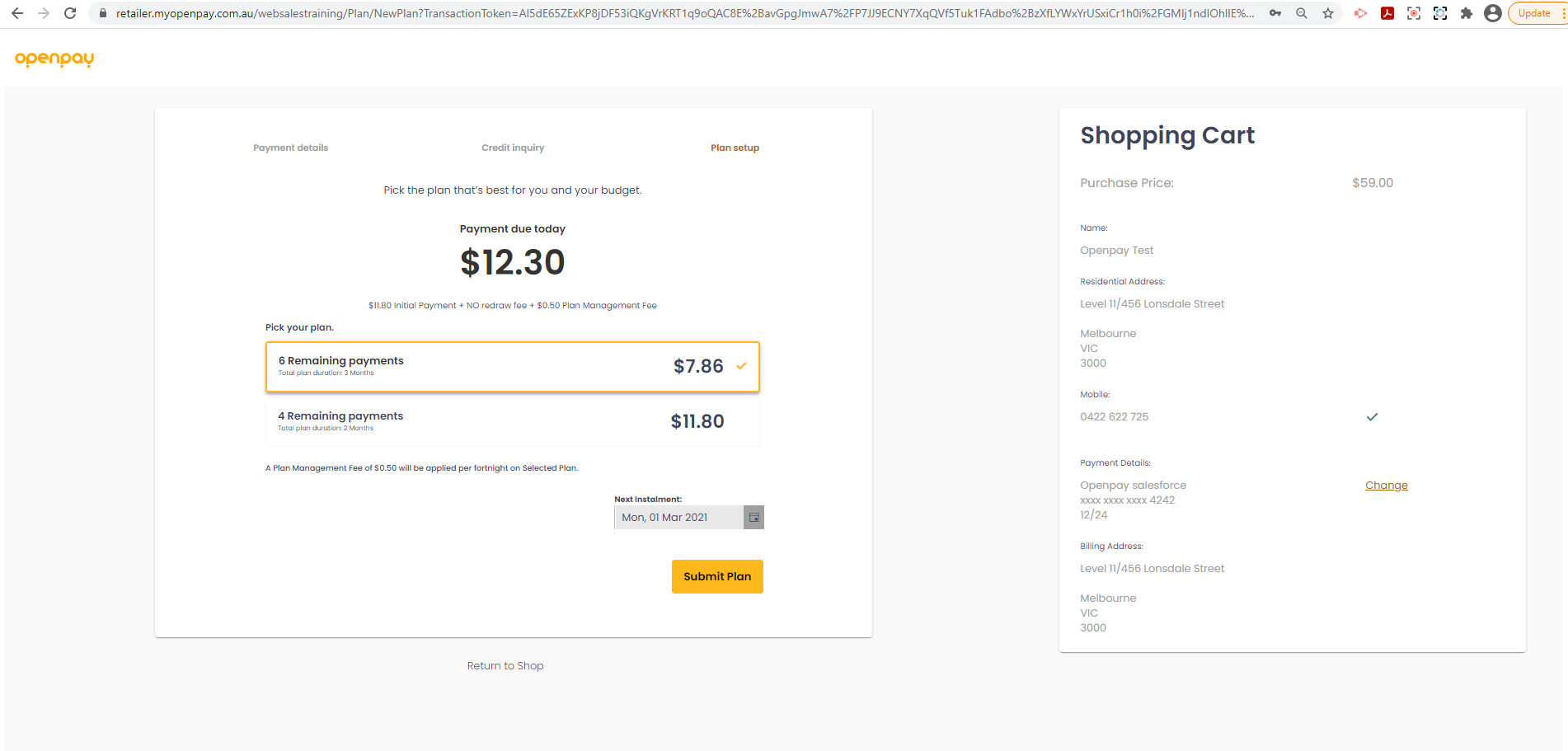Follow the Return to Shop link
This screenshot has height=751, width=1568.
505,666
